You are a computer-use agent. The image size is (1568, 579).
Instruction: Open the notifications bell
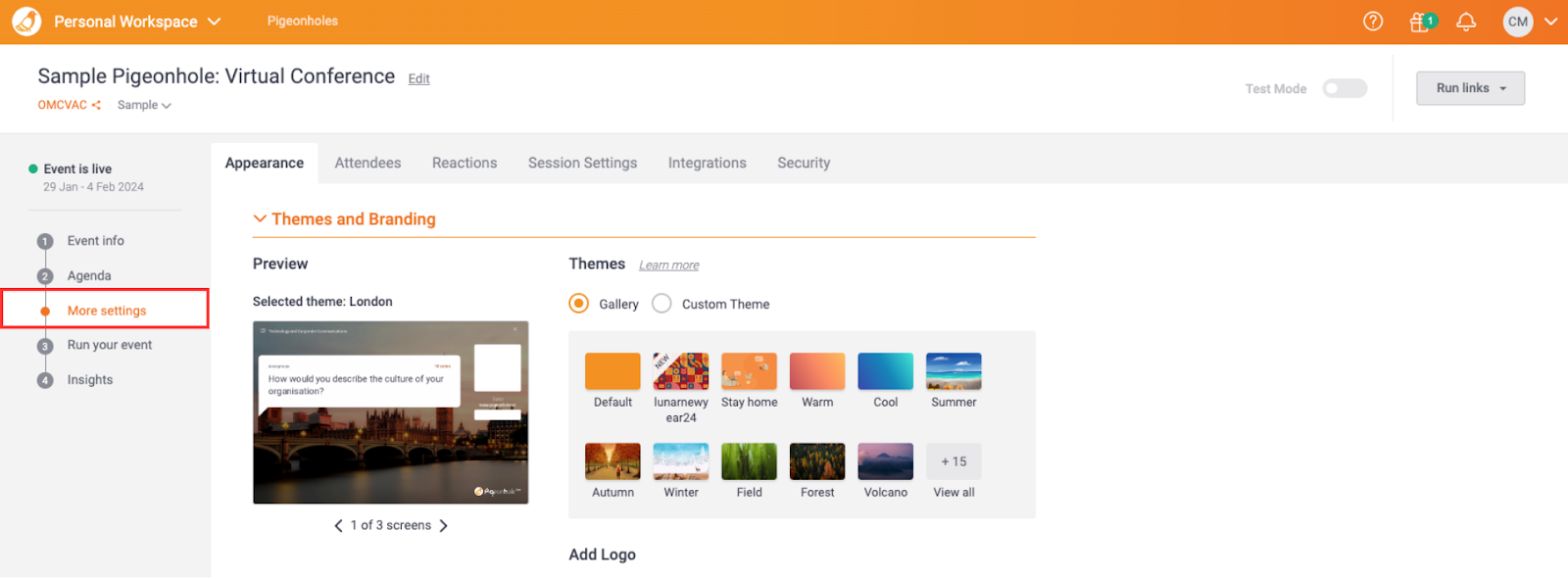coord(1466,22)
